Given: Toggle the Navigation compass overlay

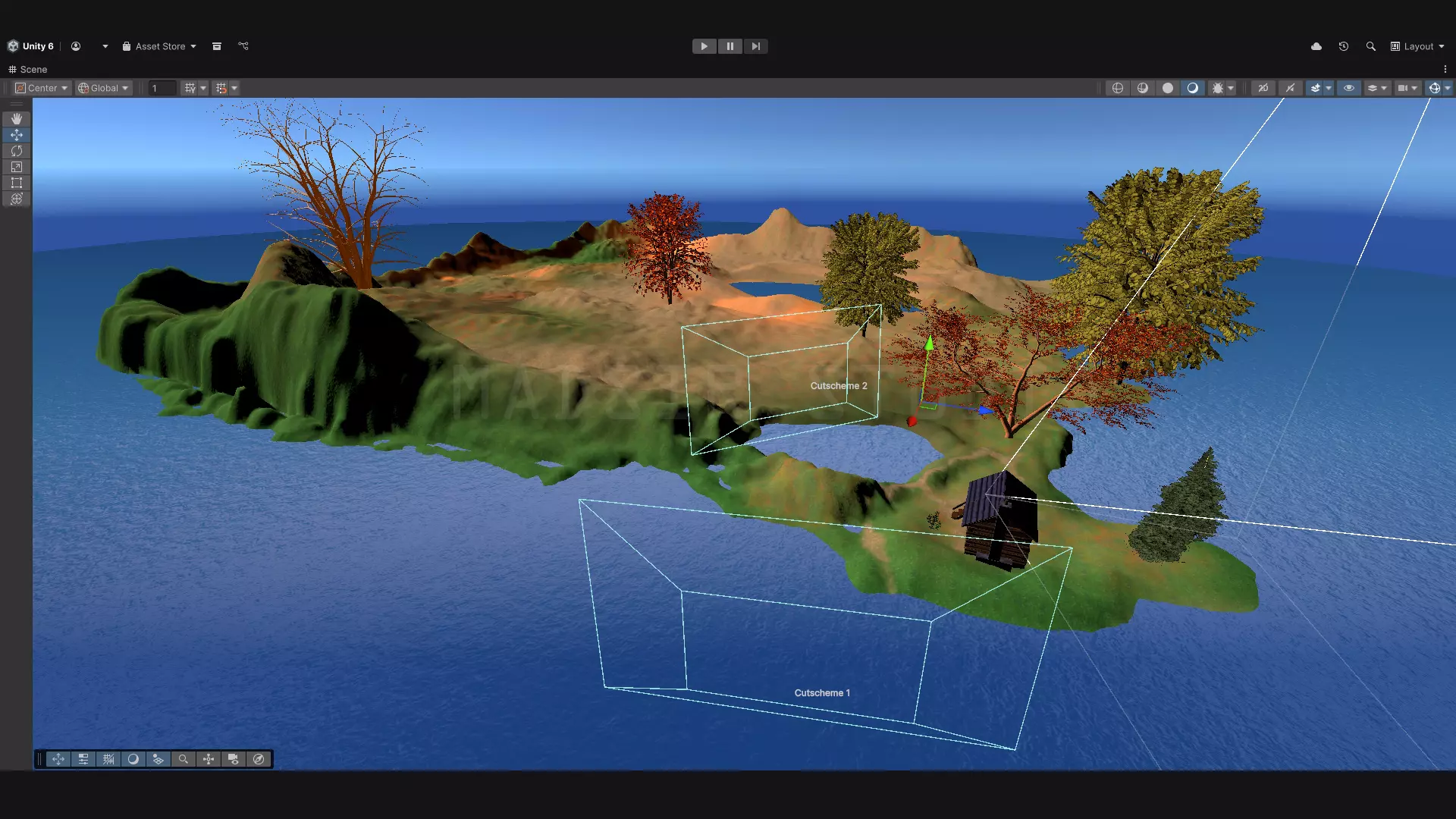Looking at the screenshot, I should point(259,759).
